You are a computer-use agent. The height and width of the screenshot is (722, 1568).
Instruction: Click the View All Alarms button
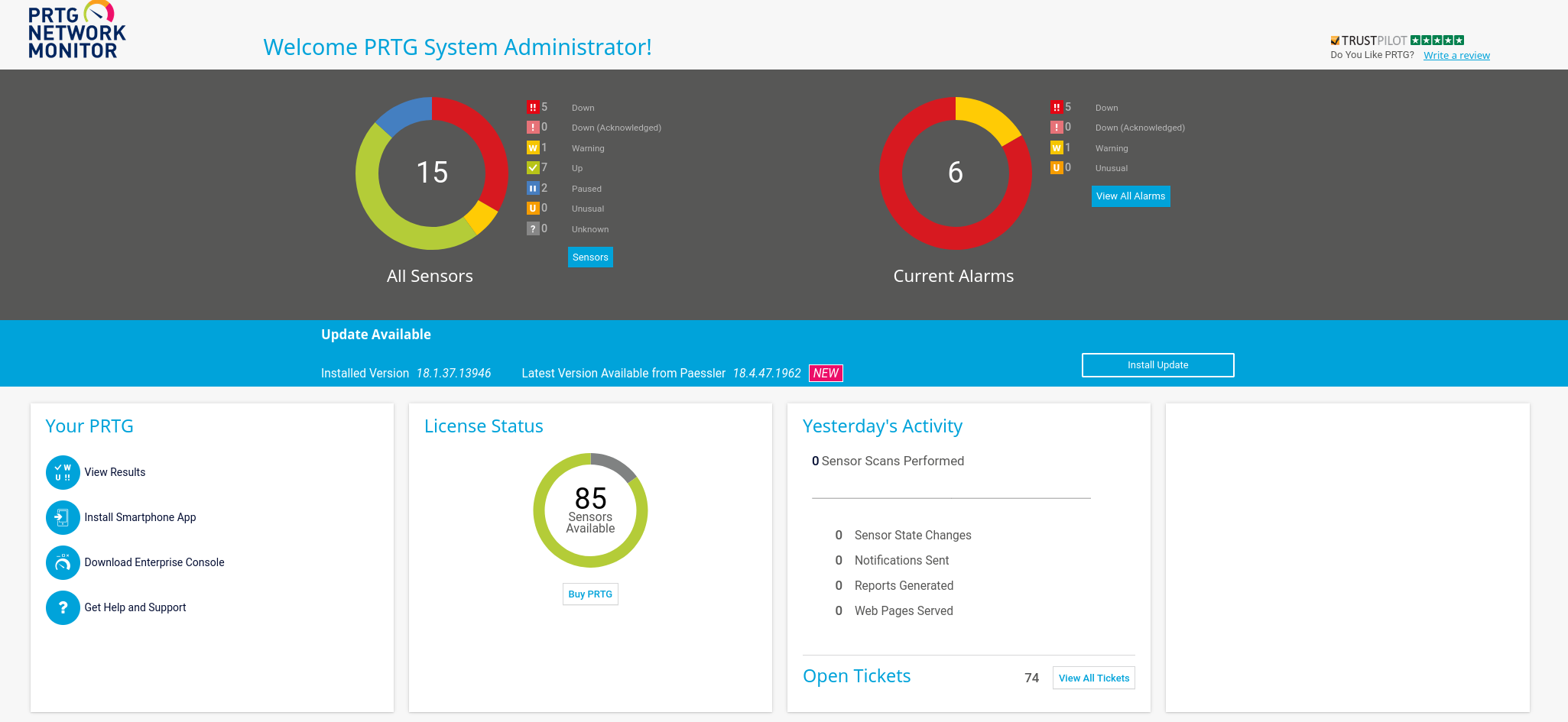(1131, 196)
